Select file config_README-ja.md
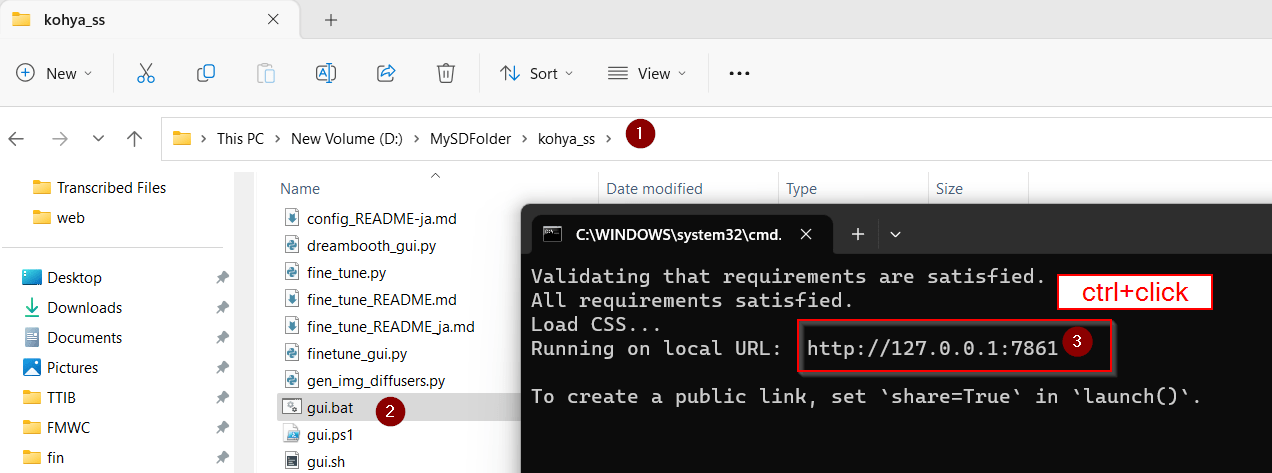Screen dimensions: 1272x473 click(x=381, y=218)
